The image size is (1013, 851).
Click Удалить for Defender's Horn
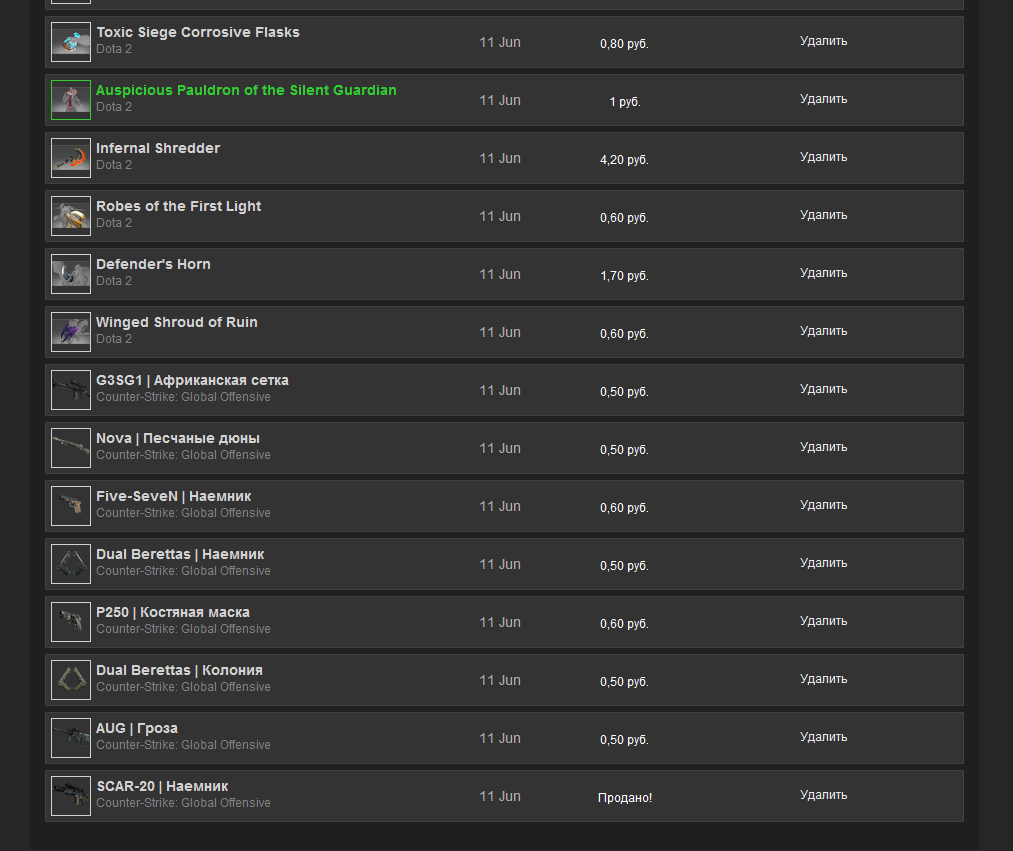(823, 273)
